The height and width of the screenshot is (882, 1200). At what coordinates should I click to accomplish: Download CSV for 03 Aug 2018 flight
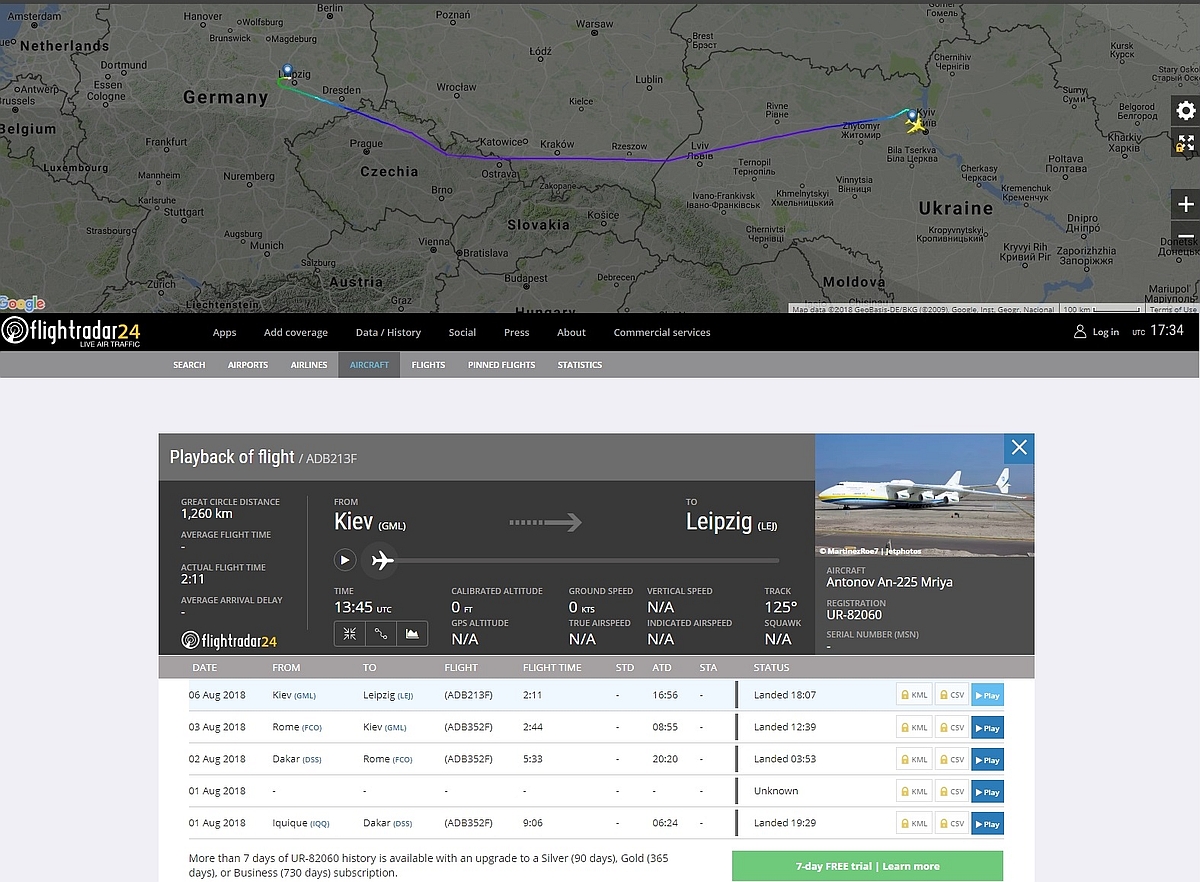pyautogui.click(x=952, y=727)
